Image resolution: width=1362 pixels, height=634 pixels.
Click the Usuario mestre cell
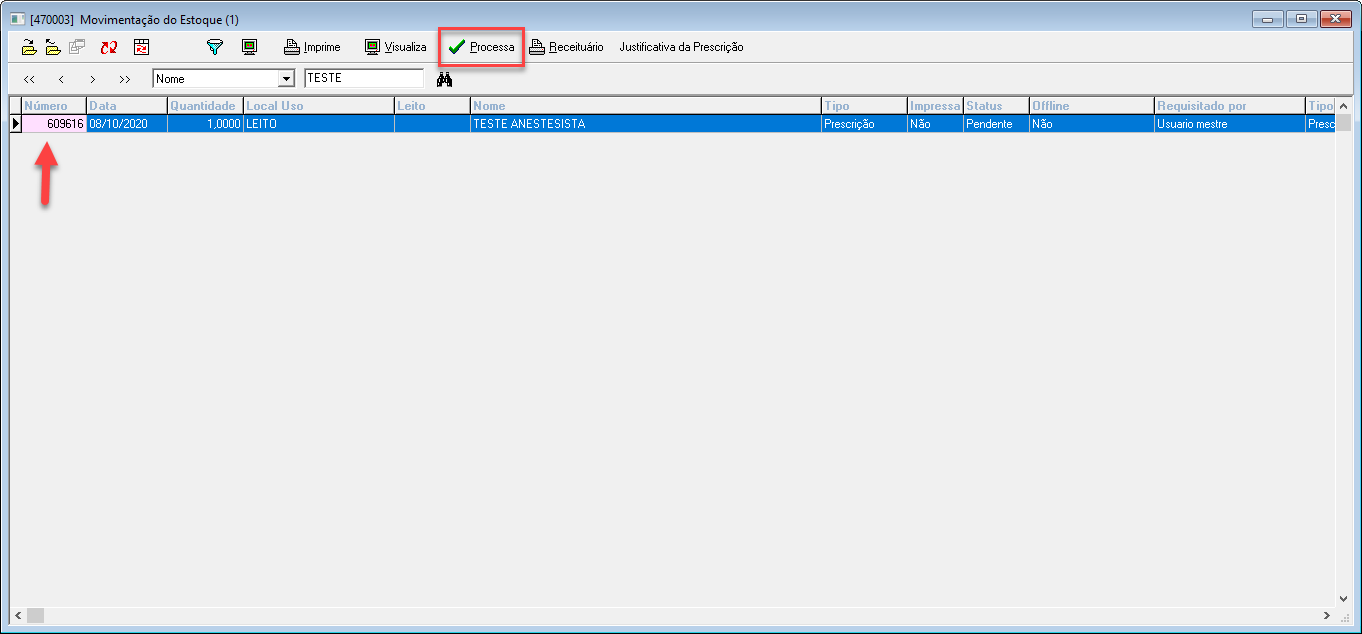pyautogui.click(x=1230, y=124)
